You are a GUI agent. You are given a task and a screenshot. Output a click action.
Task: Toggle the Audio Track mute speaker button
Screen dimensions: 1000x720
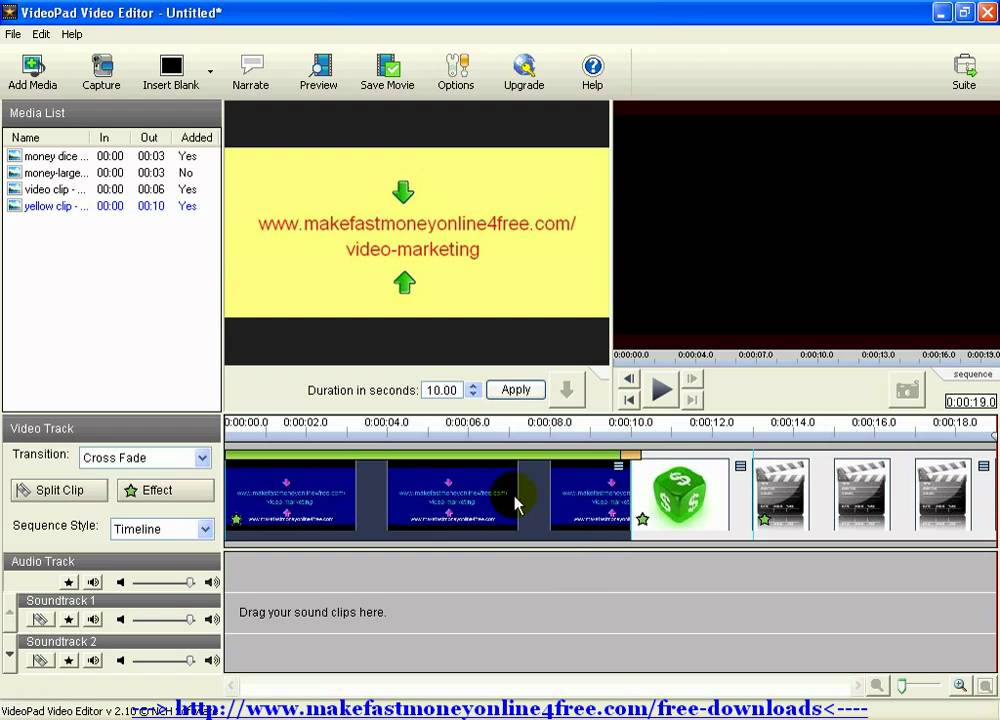(x=94, y=582)
